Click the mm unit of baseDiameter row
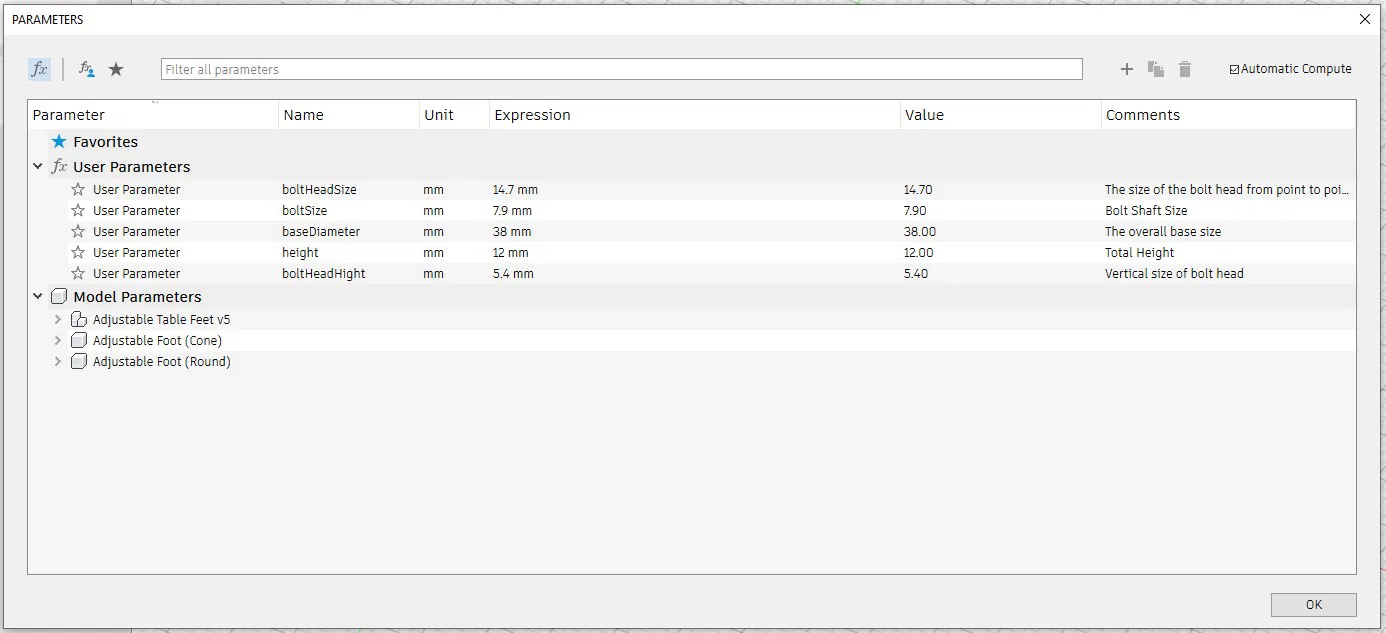 click(433, 231)
